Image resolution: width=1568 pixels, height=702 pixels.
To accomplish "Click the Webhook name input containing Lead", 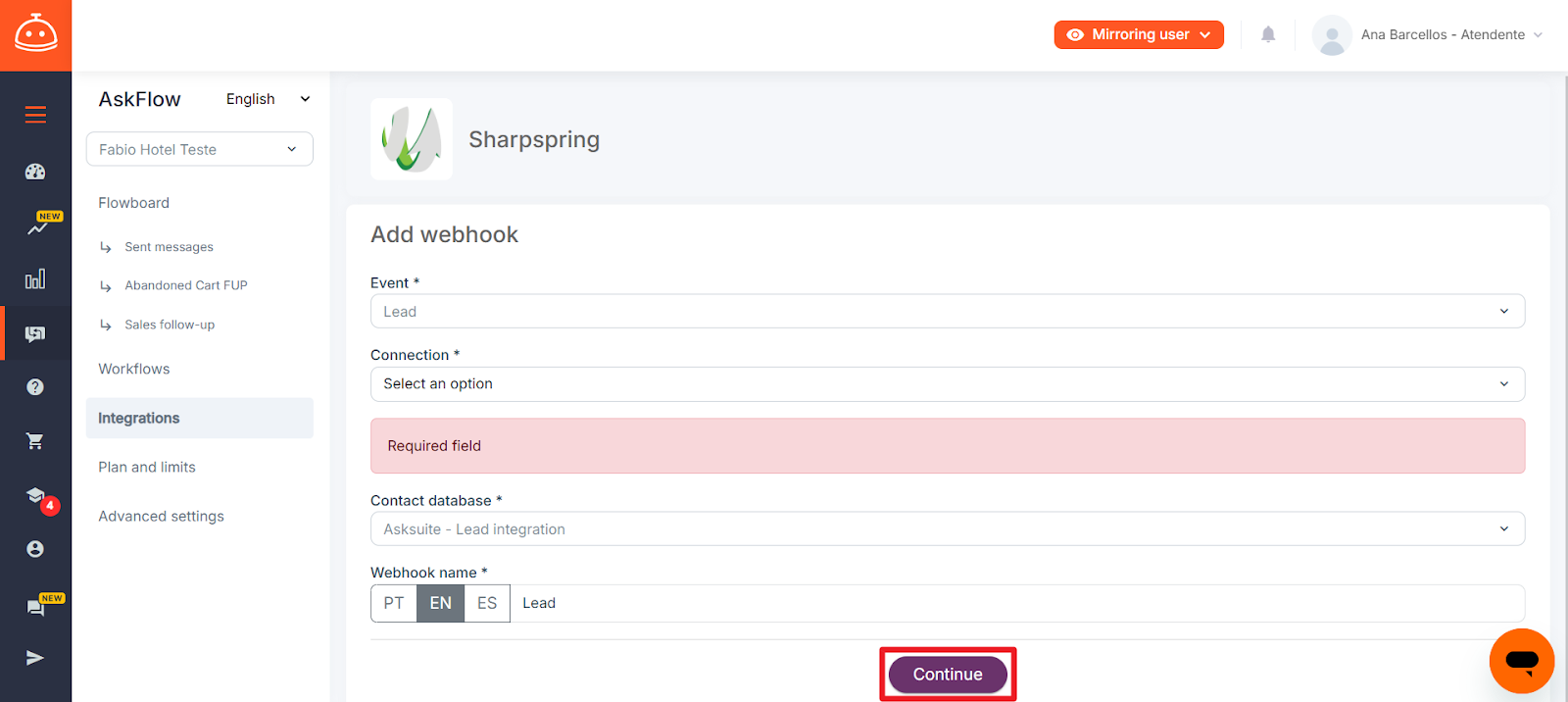I will (1017, 603).
